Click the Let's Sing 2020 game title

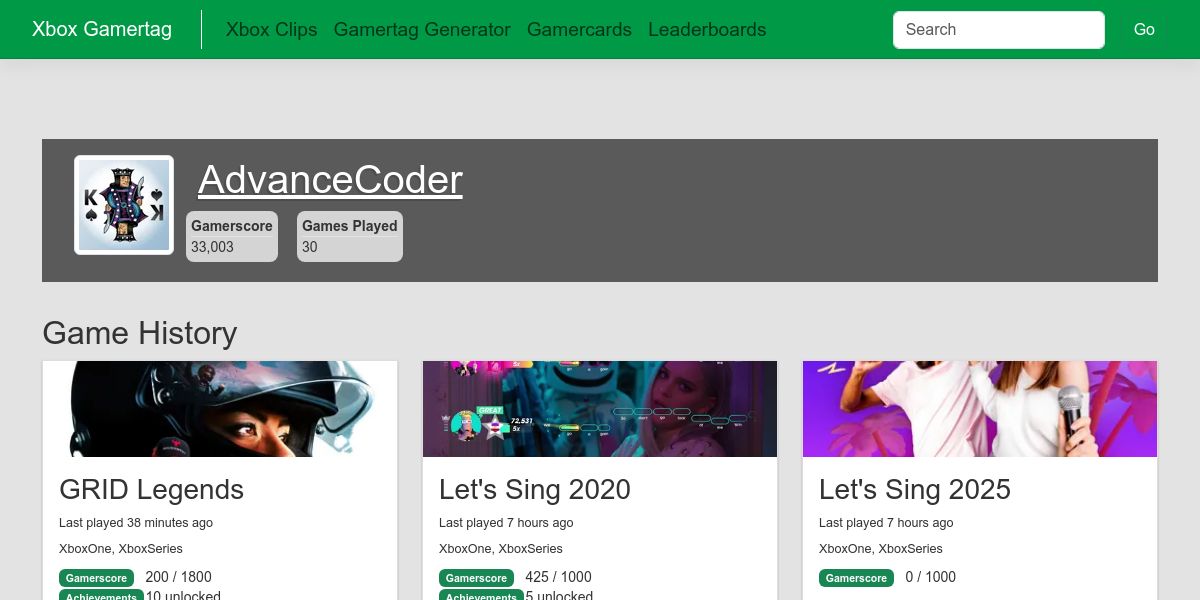click(535, 489)
